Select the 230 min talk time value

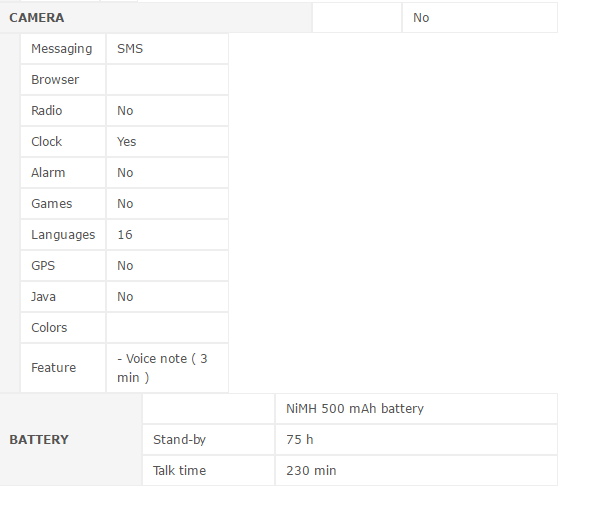(x=311, y=471)
